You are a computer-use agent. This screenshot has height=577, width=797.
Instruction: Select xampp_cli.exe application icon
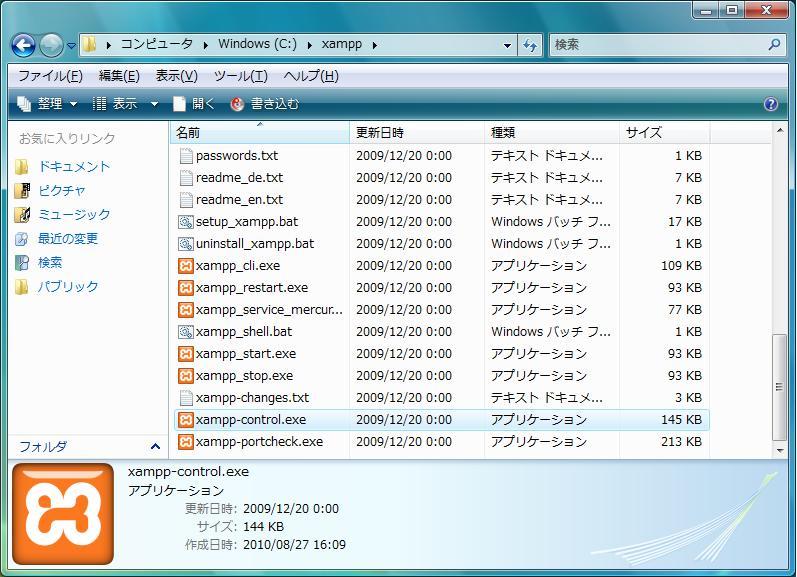[186, 266]
